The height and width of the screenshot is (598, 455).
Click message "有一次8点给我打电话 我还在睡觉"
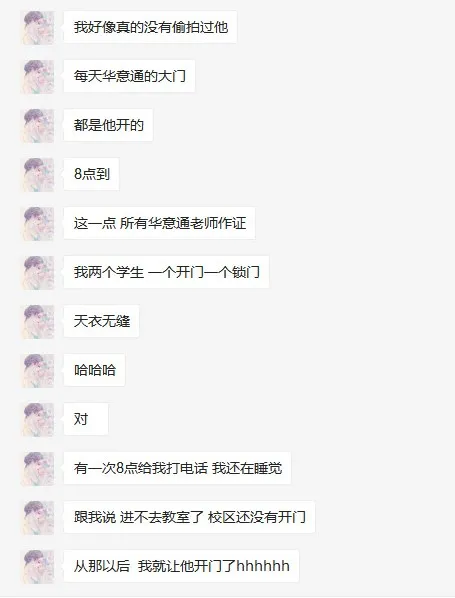(177, 468)
